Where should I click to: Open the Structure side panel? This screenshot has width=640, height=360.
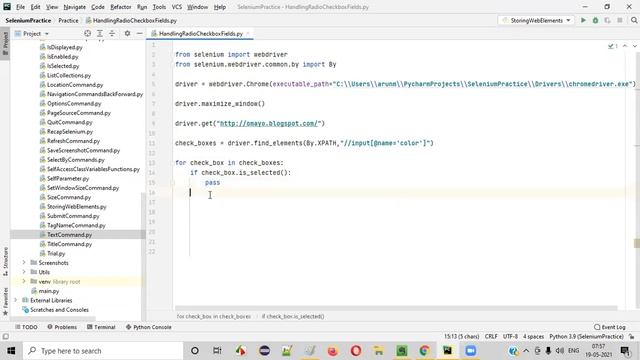click(5, 261)
